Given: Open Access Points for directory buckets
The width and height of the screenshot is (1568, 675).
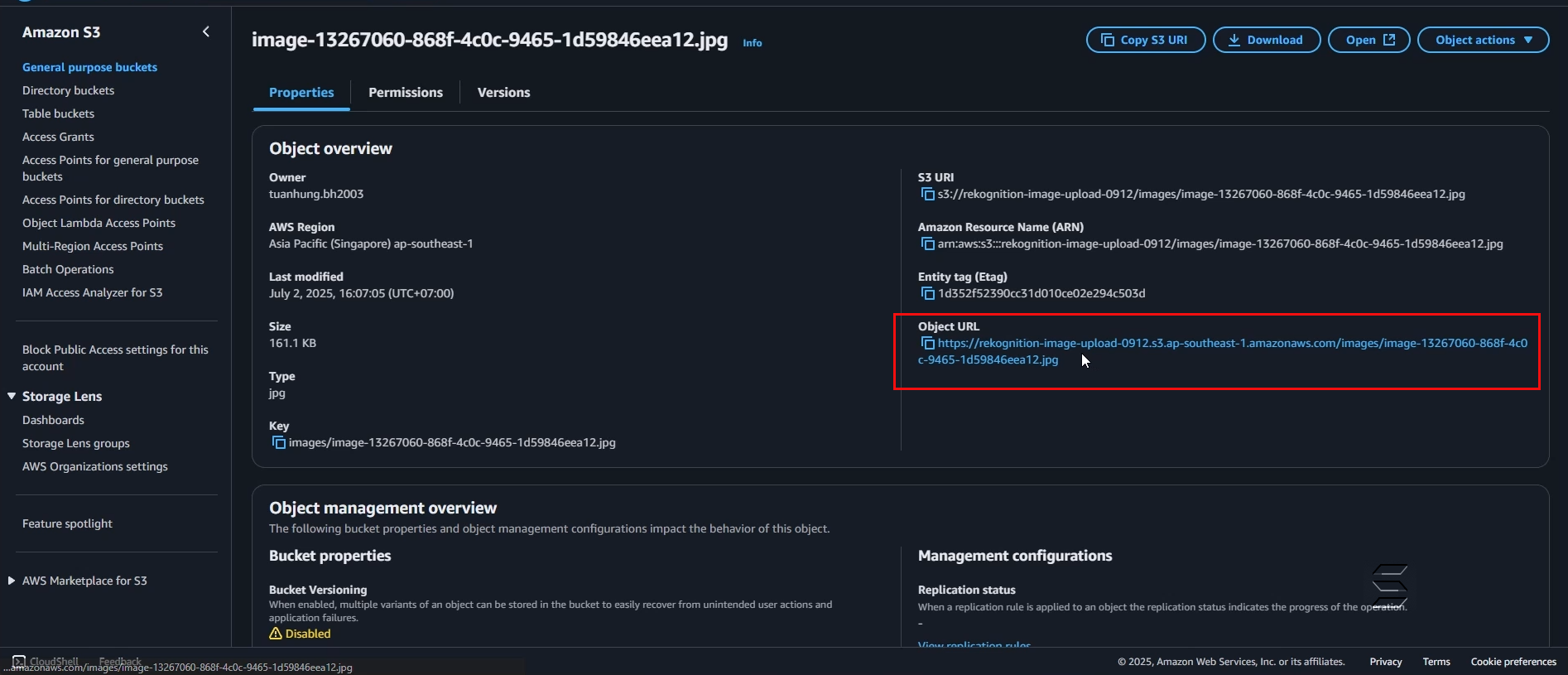Looking at the screenshot, I should [113, 200].
